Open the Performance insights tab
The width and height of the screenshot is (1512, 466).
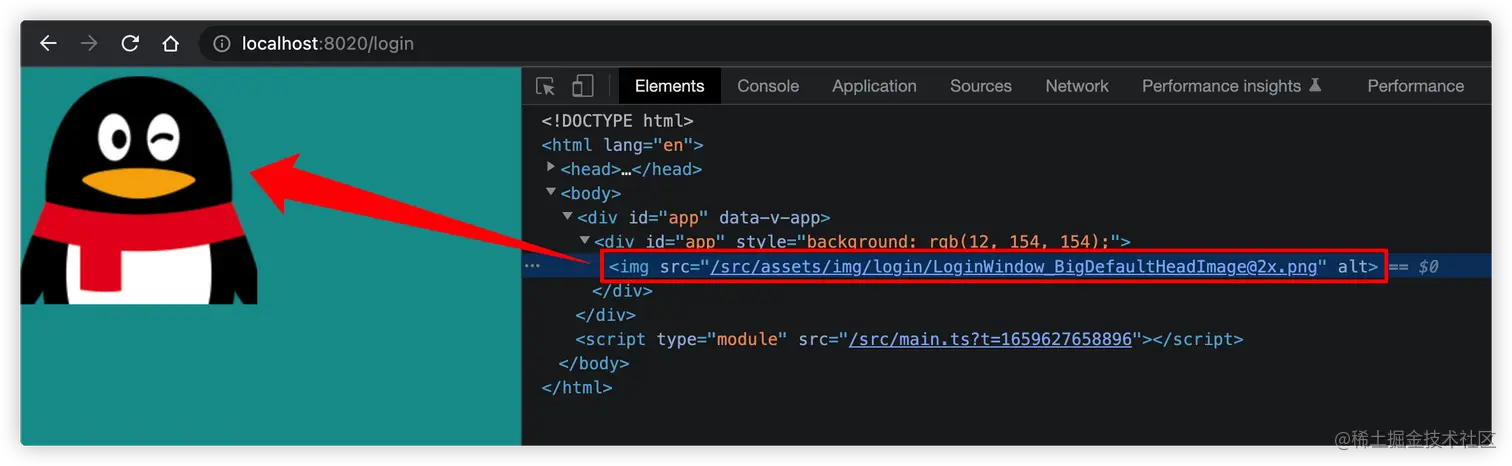point(1232,86)
